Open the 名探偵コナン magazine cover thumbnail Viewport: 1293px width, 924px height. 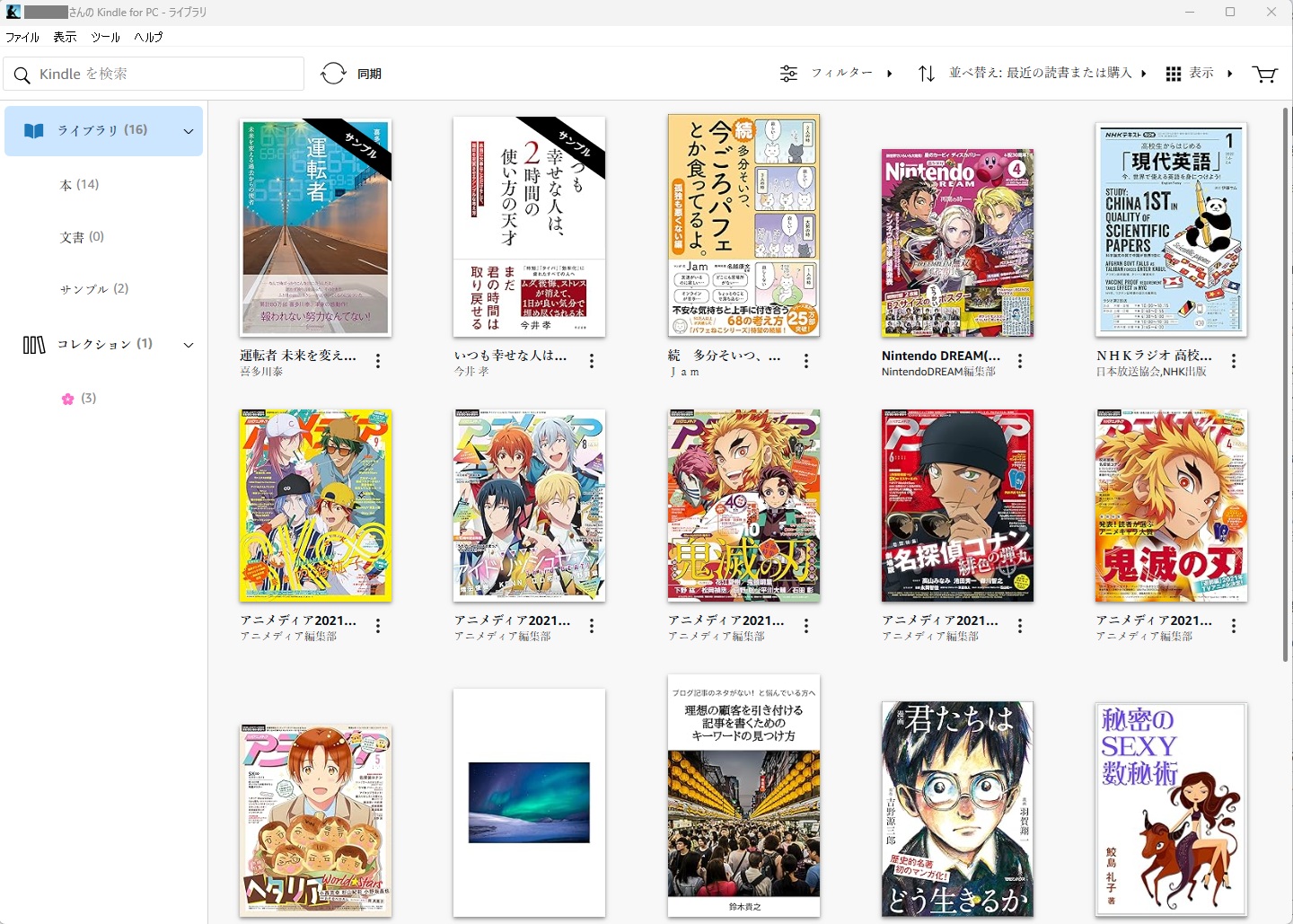click(957, 506)
